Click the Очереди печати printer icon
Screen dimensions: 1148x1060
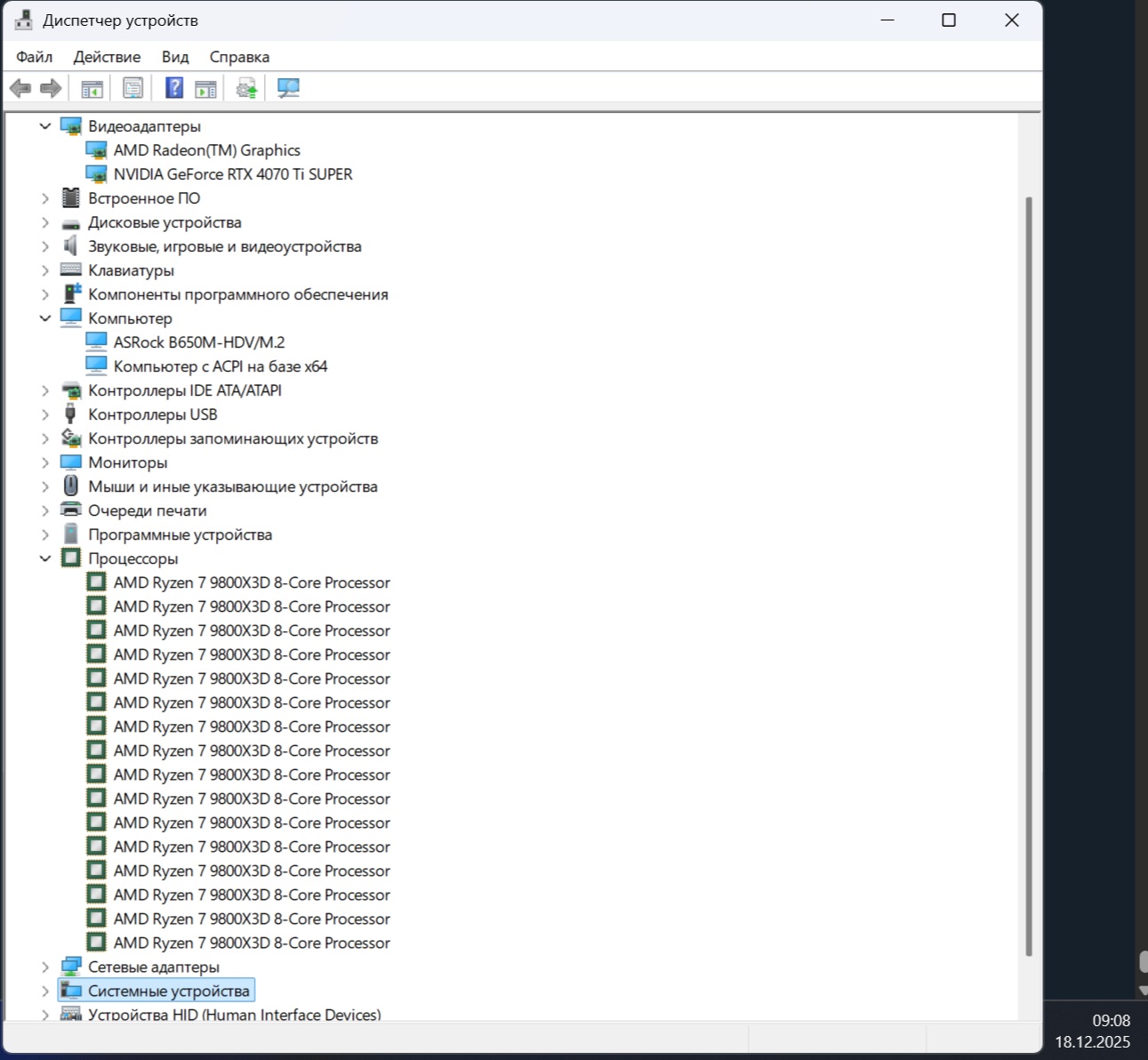71,510
